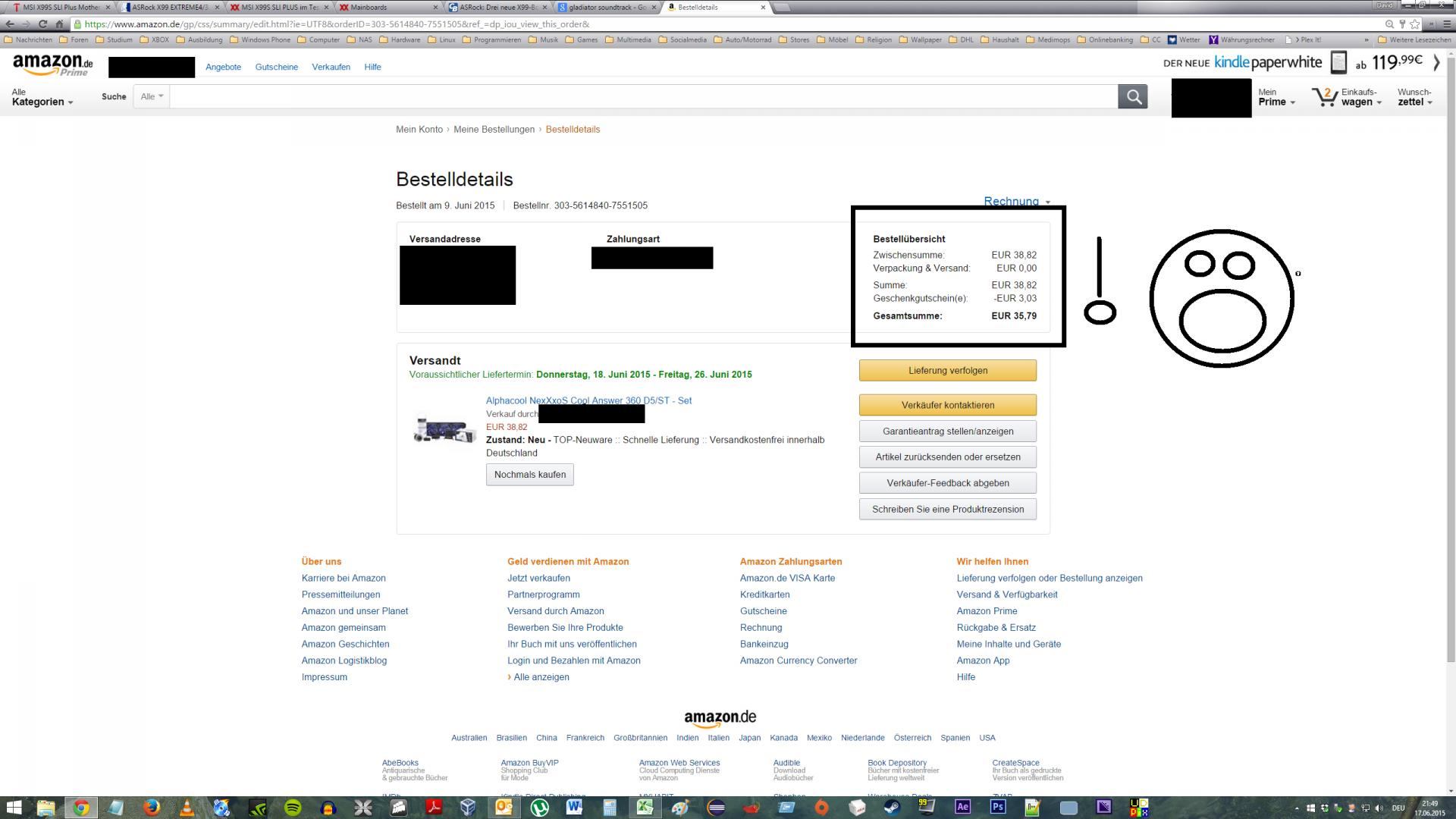The width and height of the screenshot is (1456, 819).
Task: Open Hardware bookmarks folder
Action: tap(400, 39)
